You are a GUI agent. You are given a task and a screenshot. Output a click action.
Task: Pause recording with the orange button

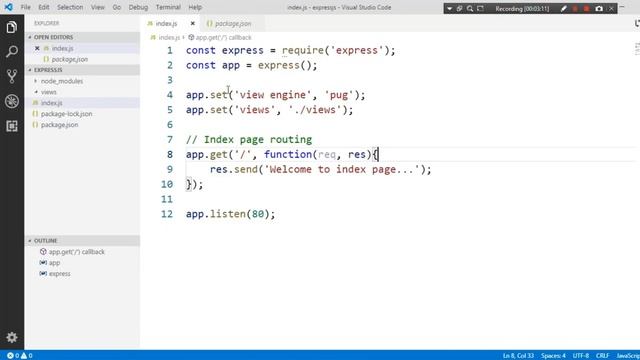click(575, 9)
